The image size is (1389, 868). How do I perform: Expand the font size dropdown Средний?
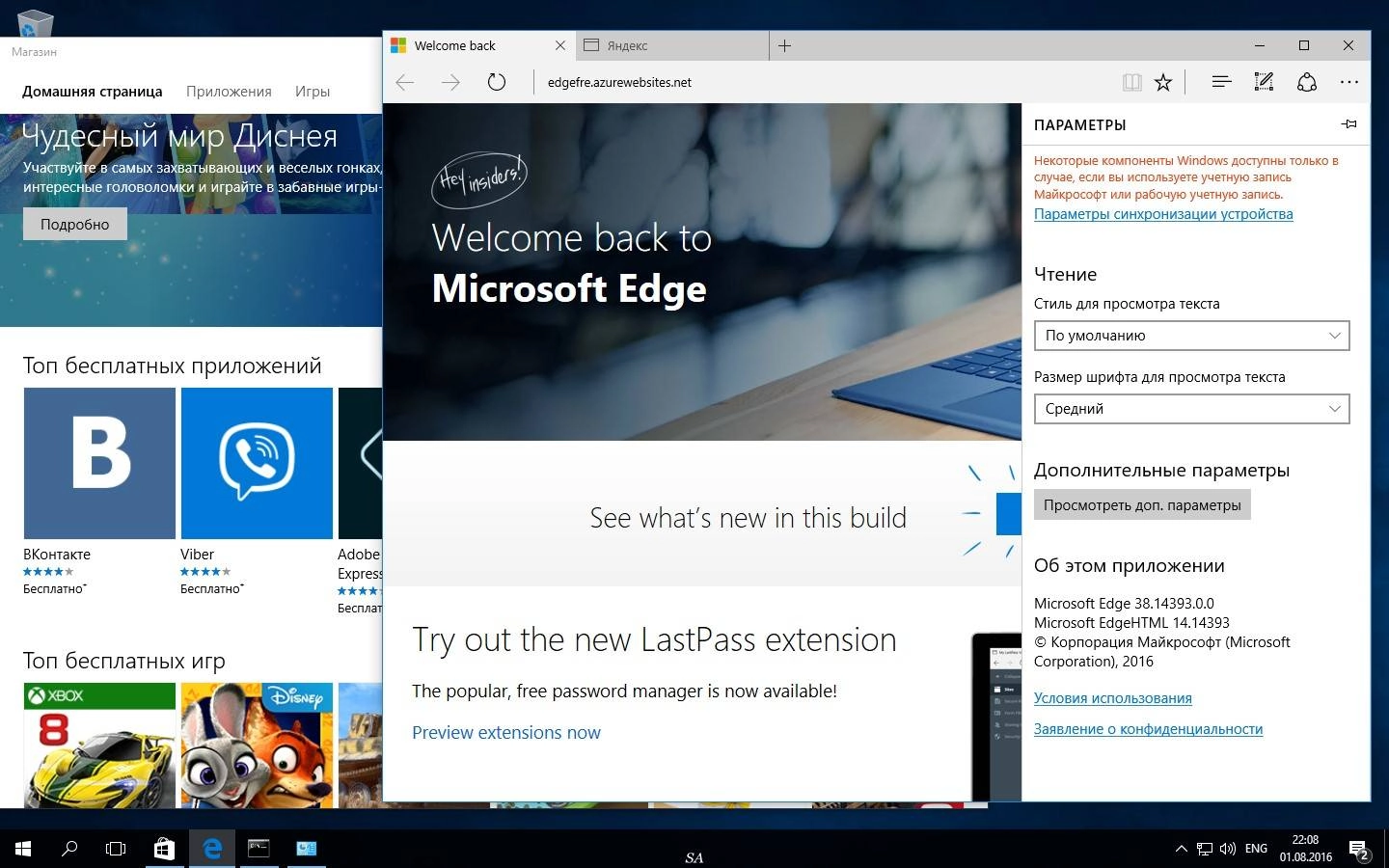click(1191, 409)
